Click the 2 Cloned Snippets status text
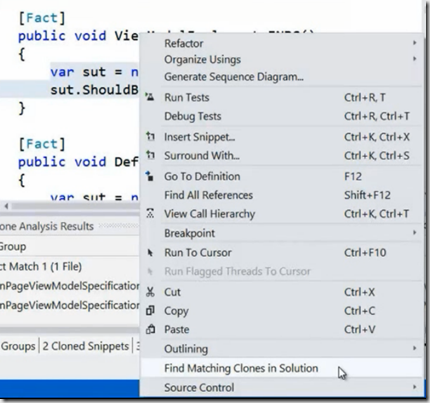This screenshot has height=403, width=430. (86, 346)
